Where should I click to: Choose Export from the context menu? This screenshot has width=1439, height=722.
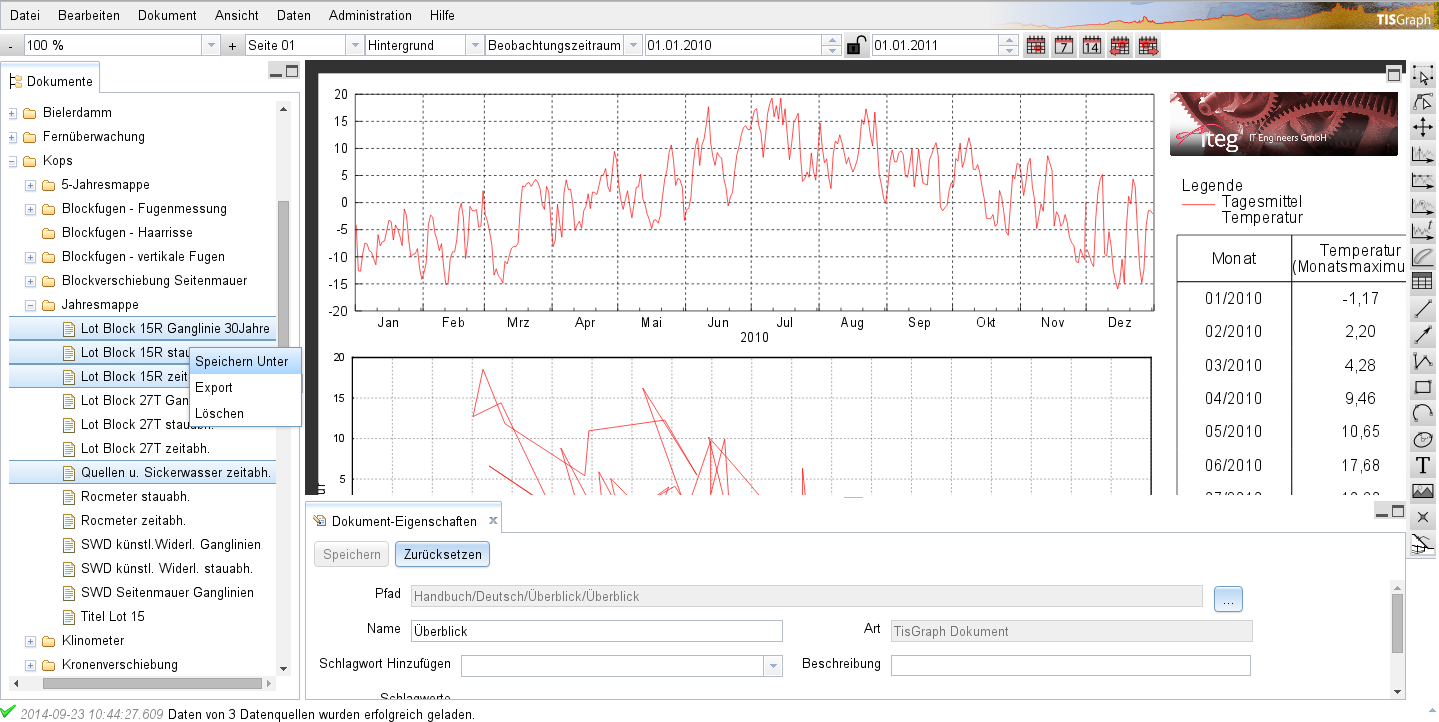[x=214, y=387]
